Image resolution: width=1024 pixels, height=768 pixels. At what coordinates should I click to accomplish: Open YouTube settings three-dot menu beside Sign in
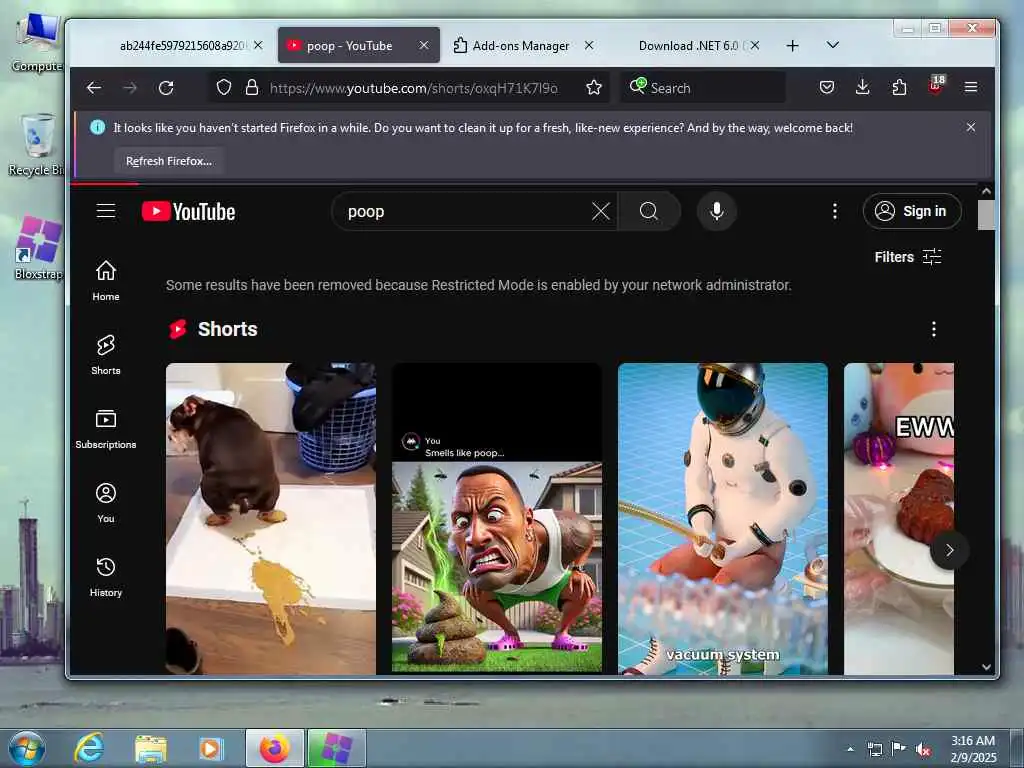point(835,211)
